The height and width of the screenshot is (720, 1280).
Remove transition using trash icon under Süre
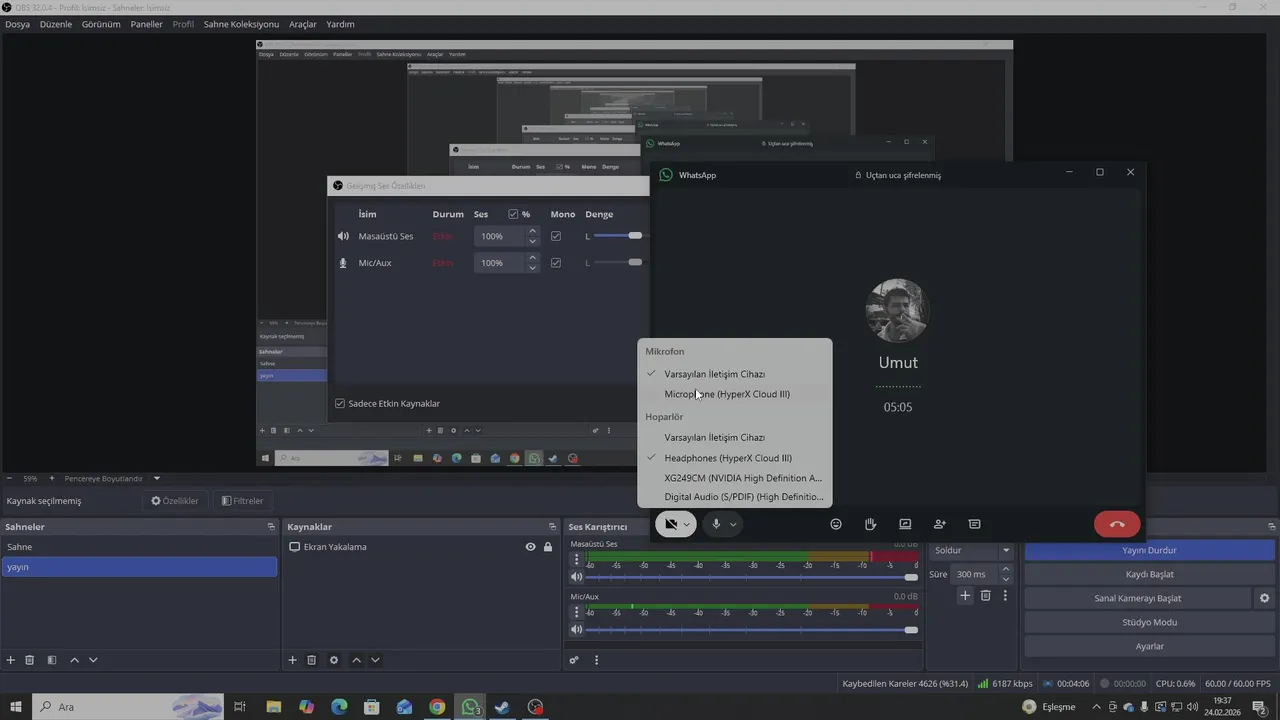985,595
